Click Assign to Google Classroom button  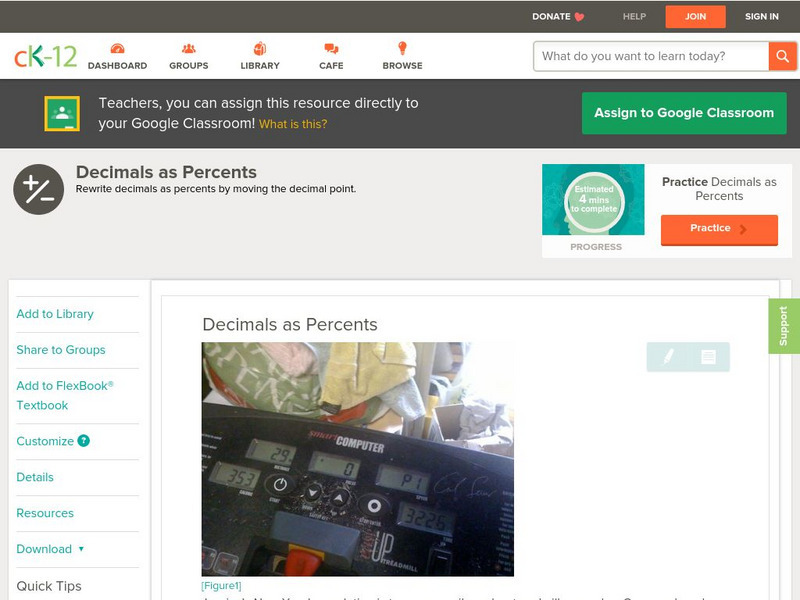(x=684, y=113)
